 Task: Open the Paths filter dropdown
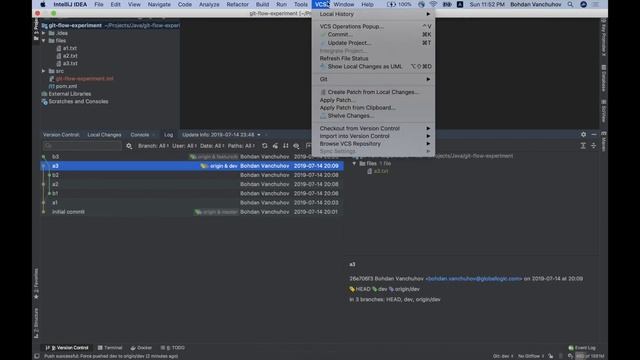click(x=241, y=146)
